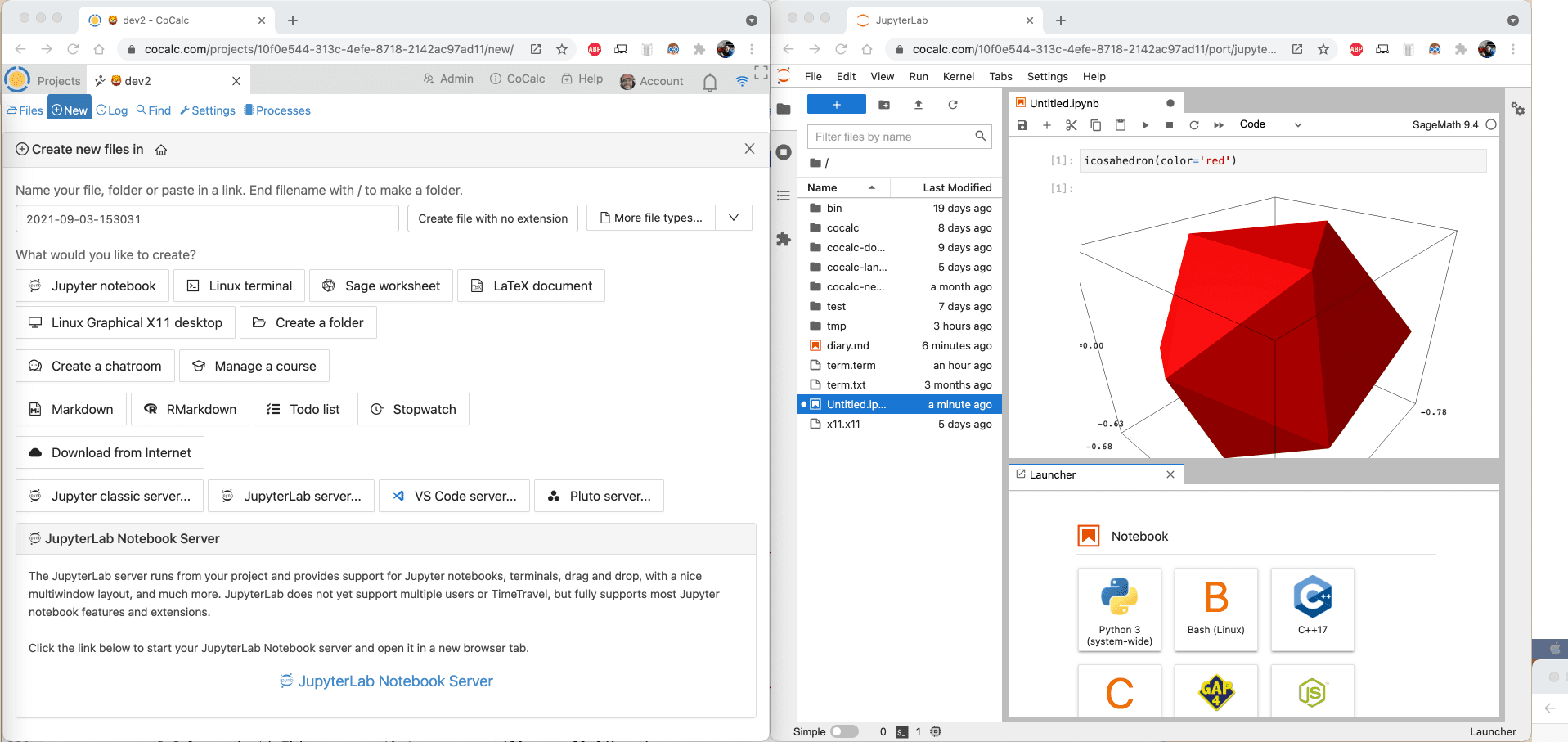The image size is (1568, 742).
Task: Open the cocalc folder in file browser
Action: click(x=900, y=227)
